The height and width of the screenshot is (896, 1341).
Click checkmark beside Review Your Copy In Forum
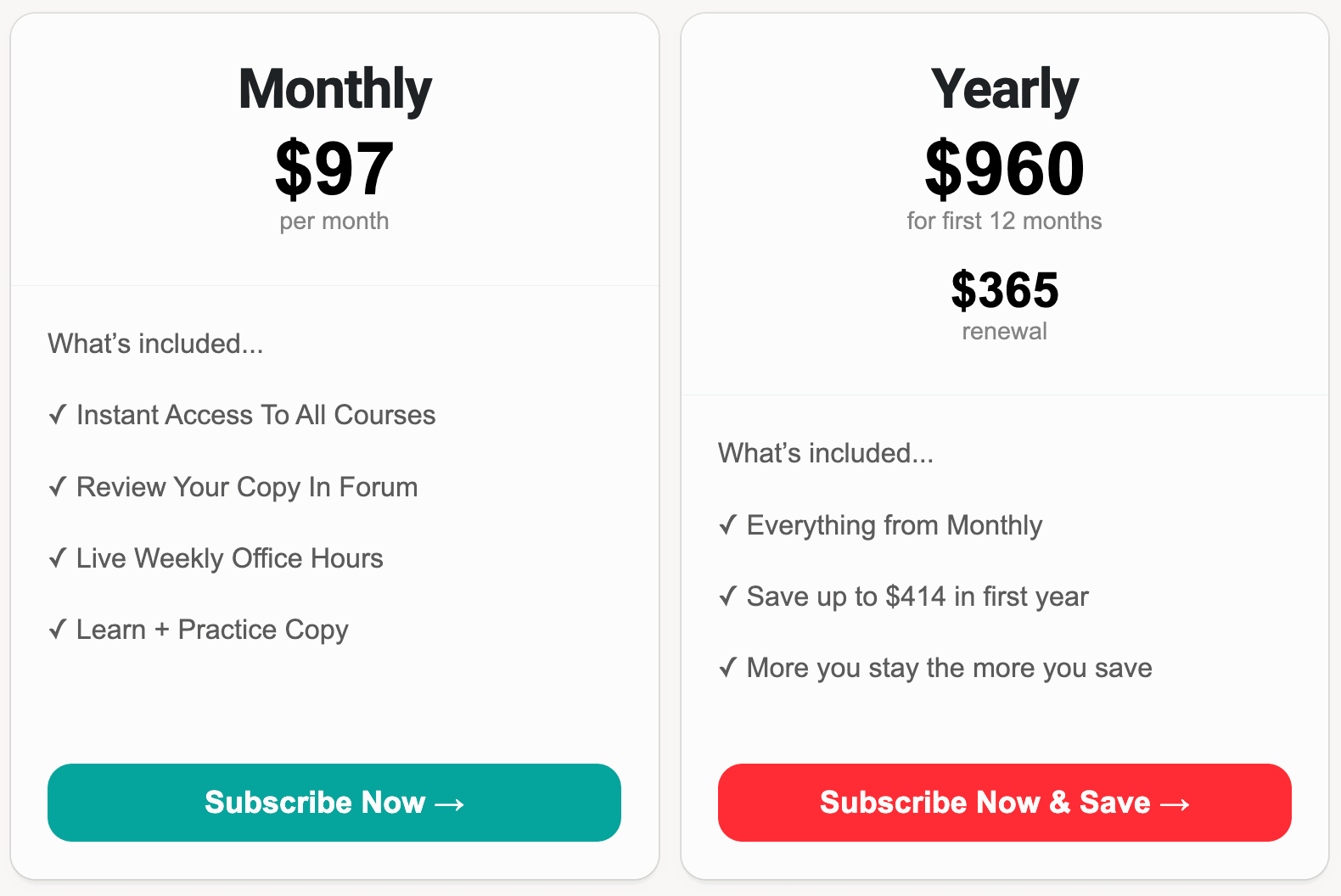(x=58, y=487)
